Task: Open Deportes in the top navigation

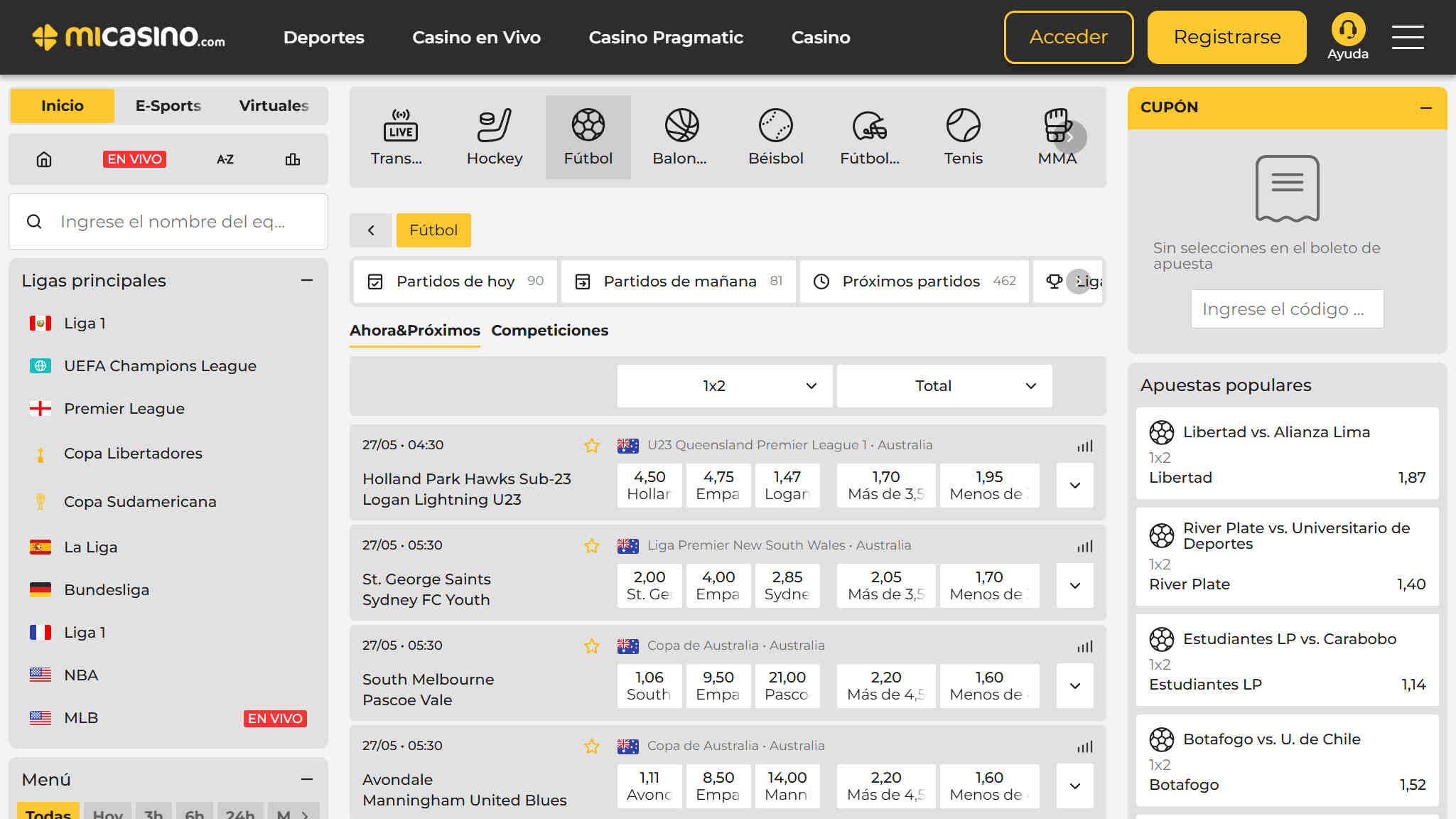Action: [323, 37]
